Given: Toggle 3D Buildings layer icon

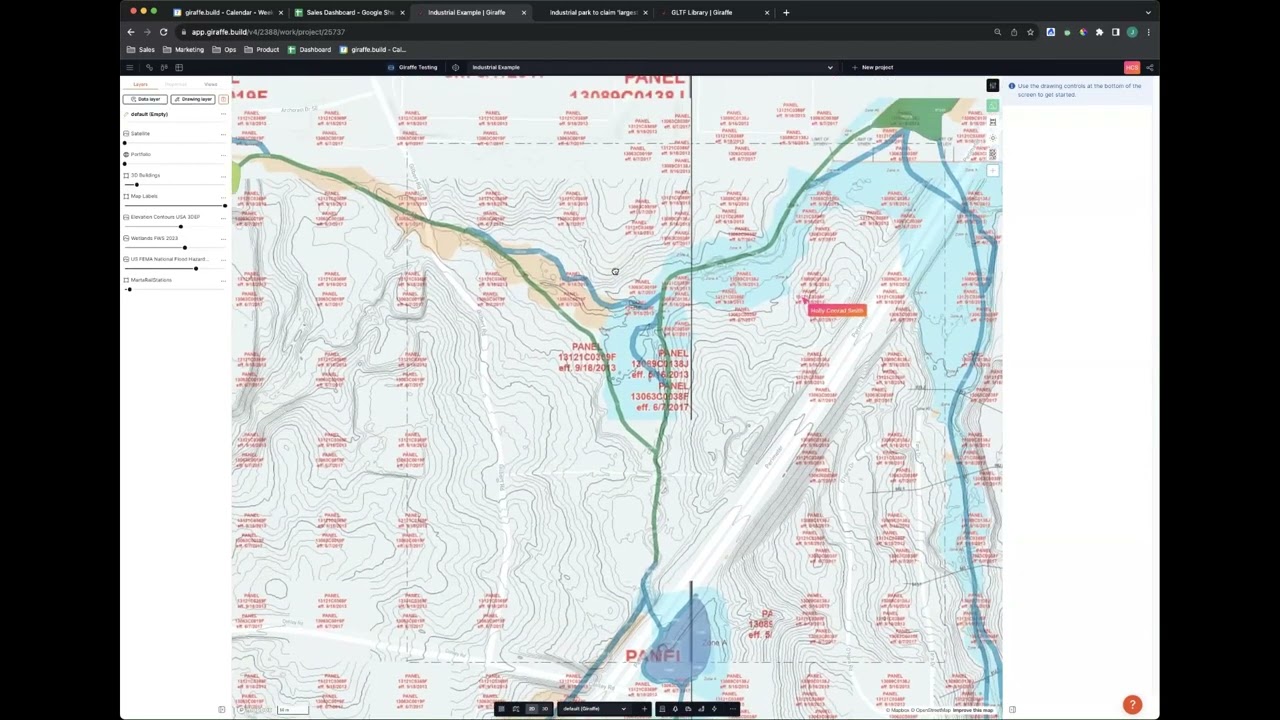Looking at the screenshot, I should click(126, 175).
